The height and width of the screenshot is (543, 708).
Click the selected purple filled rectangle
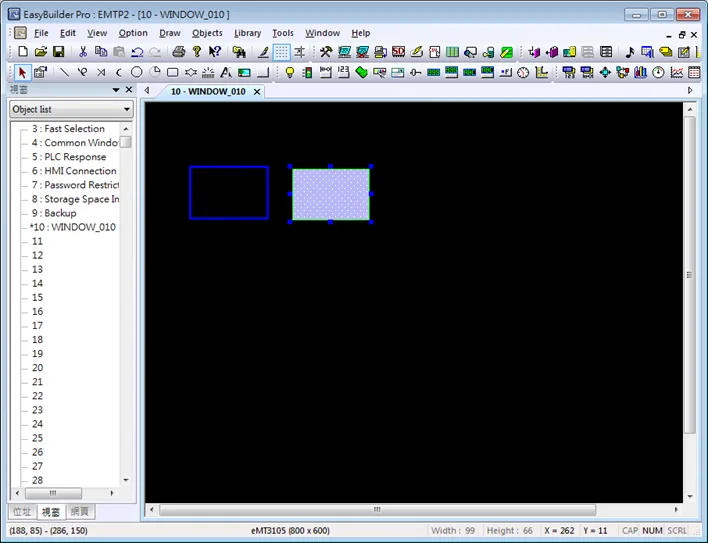[331, 195]
